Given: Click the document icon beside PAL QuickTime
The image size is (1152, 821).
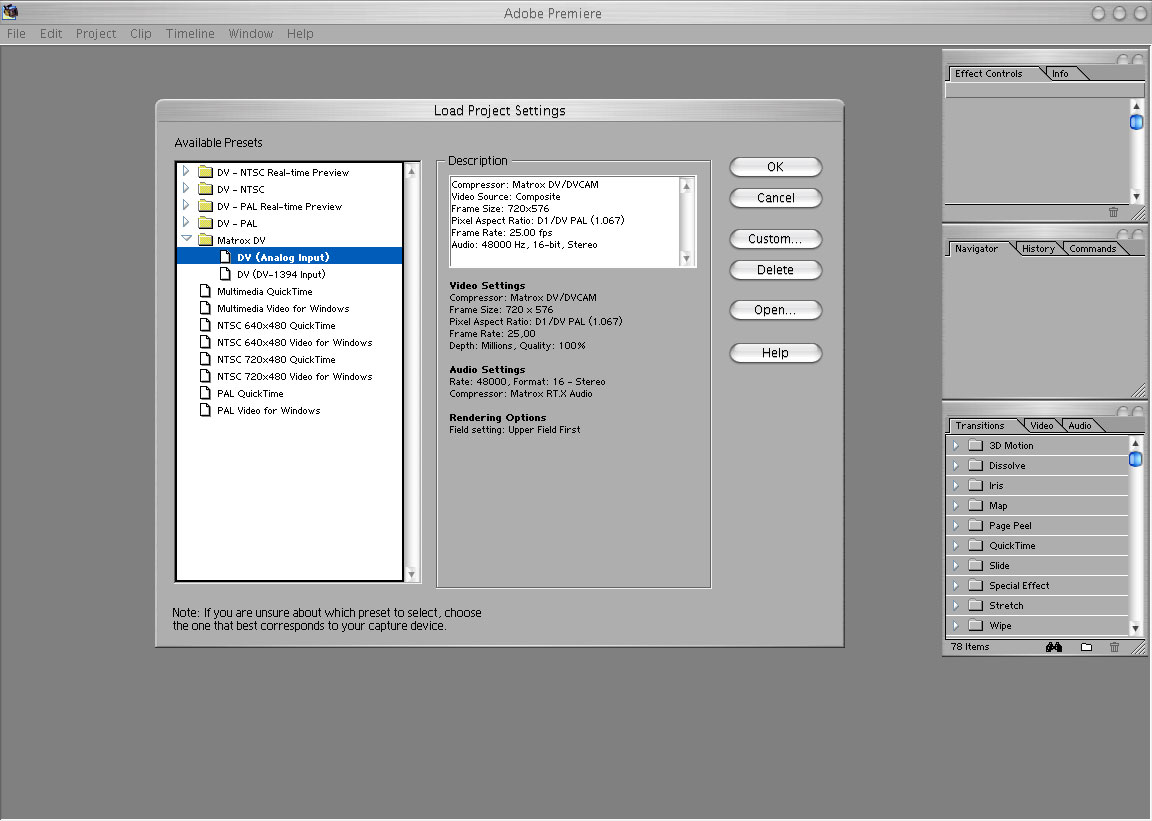Looking at the screenshot, I should (206, 393).
